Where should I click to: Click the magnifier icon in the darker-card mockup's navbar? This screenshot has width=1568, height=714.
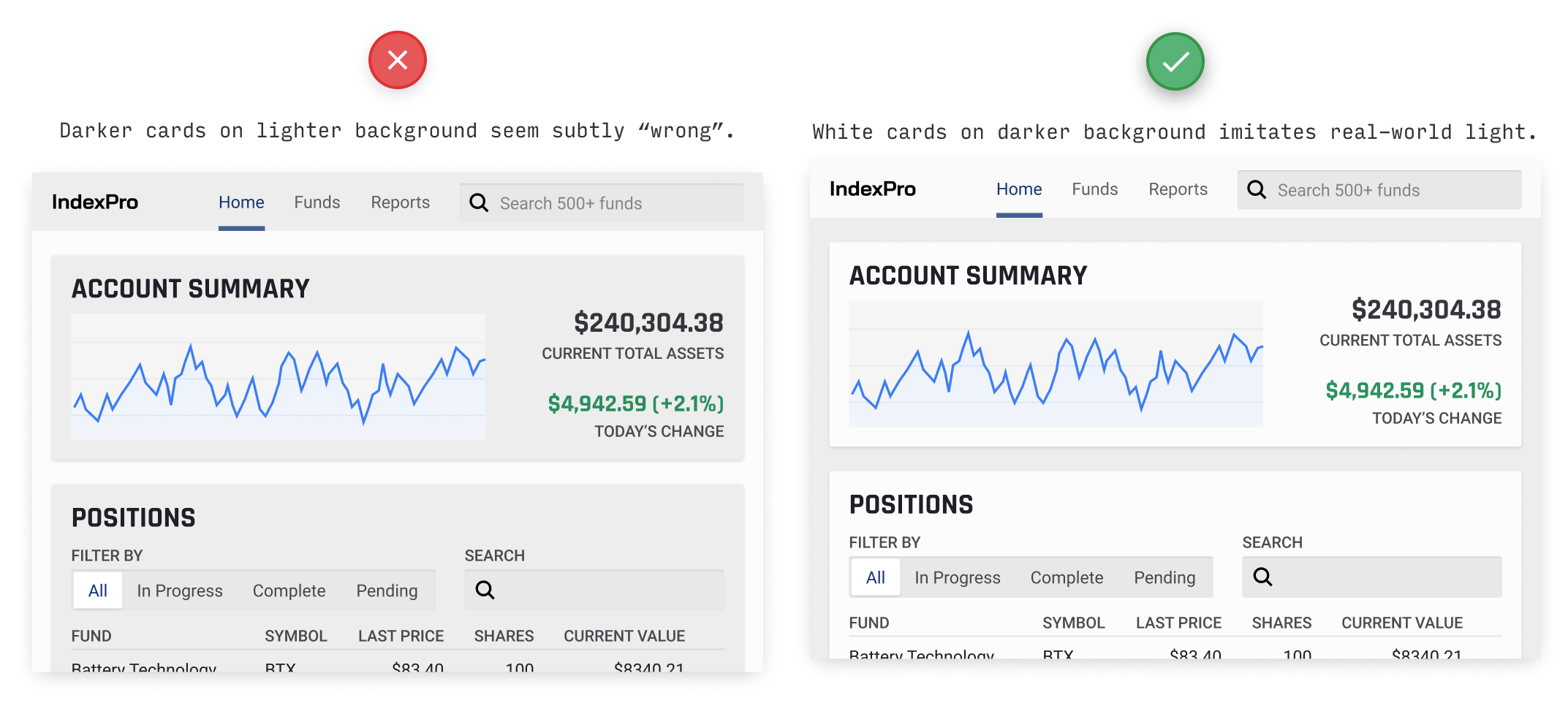(x=479, y=203)
